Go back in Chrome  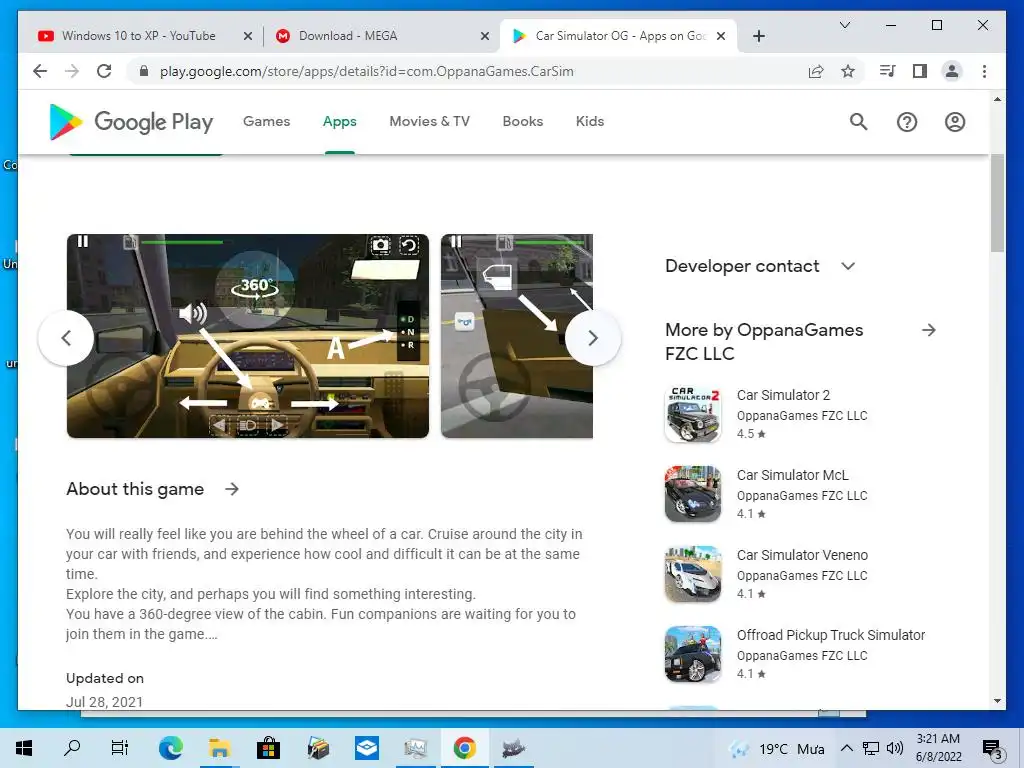[40, 71]
